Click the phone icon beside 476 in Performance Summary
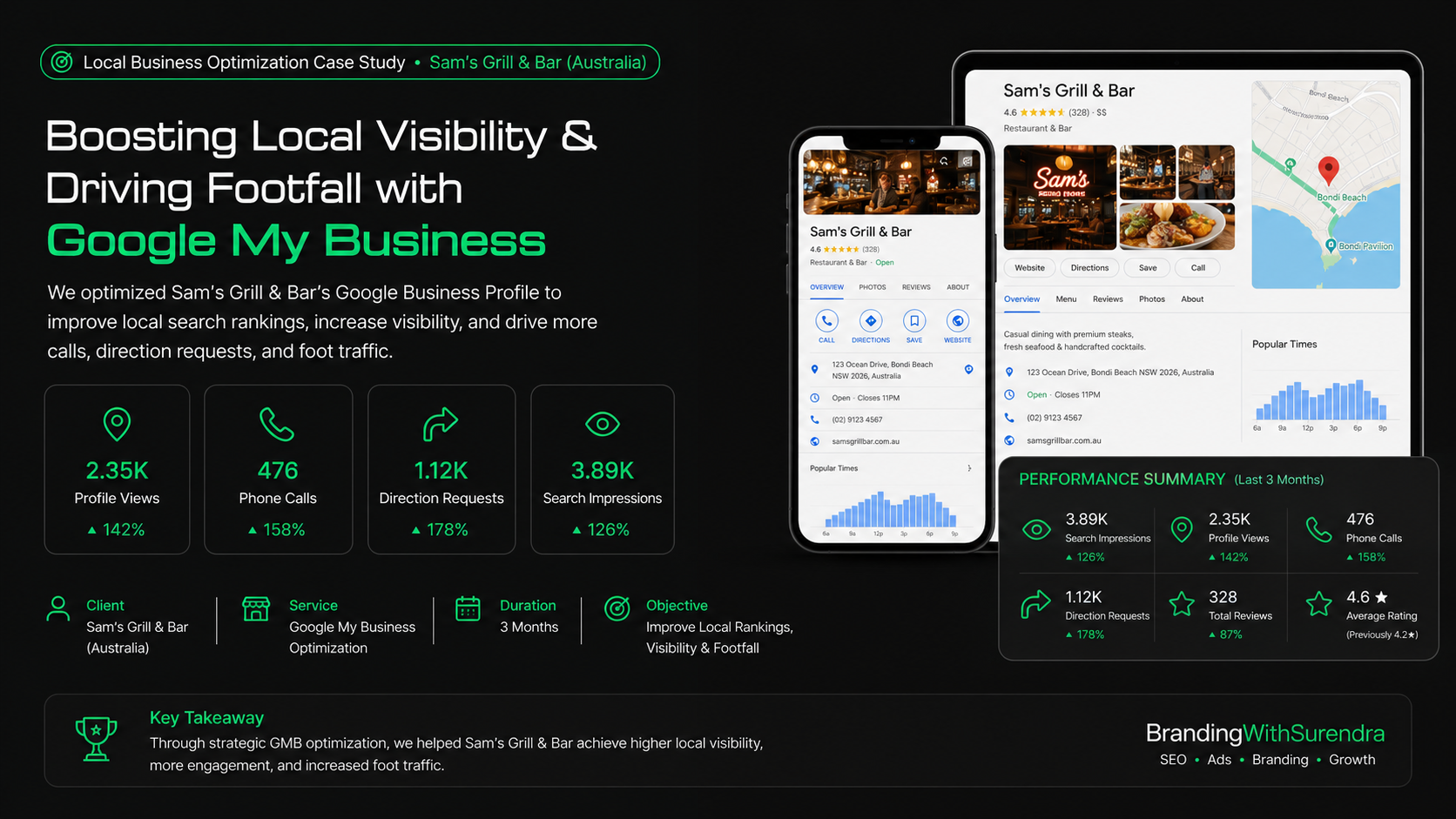This screenshot has width=1456, height=819. coord(1319,529)
